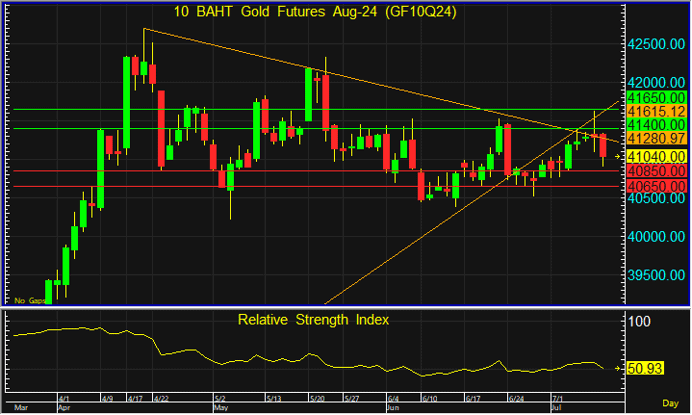Image resolution: width=692 pixels, height=415 pixels.
Task: Click the Relative Strength Index panel title
Action: [313, 320]
